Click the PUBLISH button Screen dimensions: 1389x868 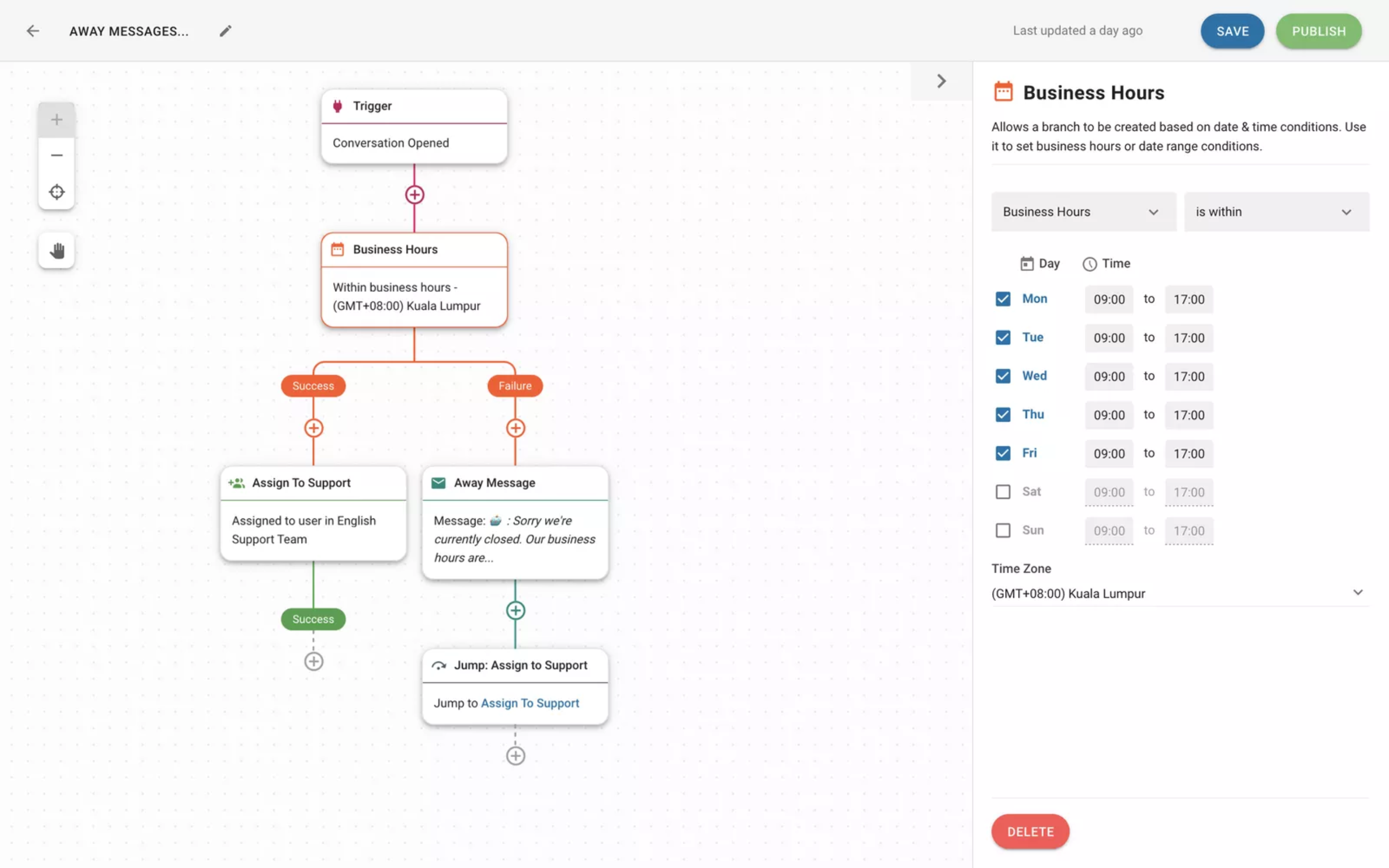pos(1318,31)
